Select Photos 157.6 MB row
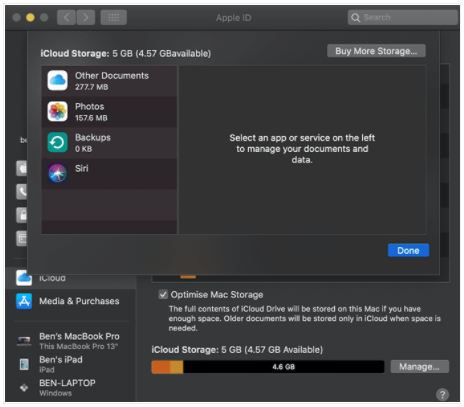Screen dimensions: 464x407 tap(109, 112)
